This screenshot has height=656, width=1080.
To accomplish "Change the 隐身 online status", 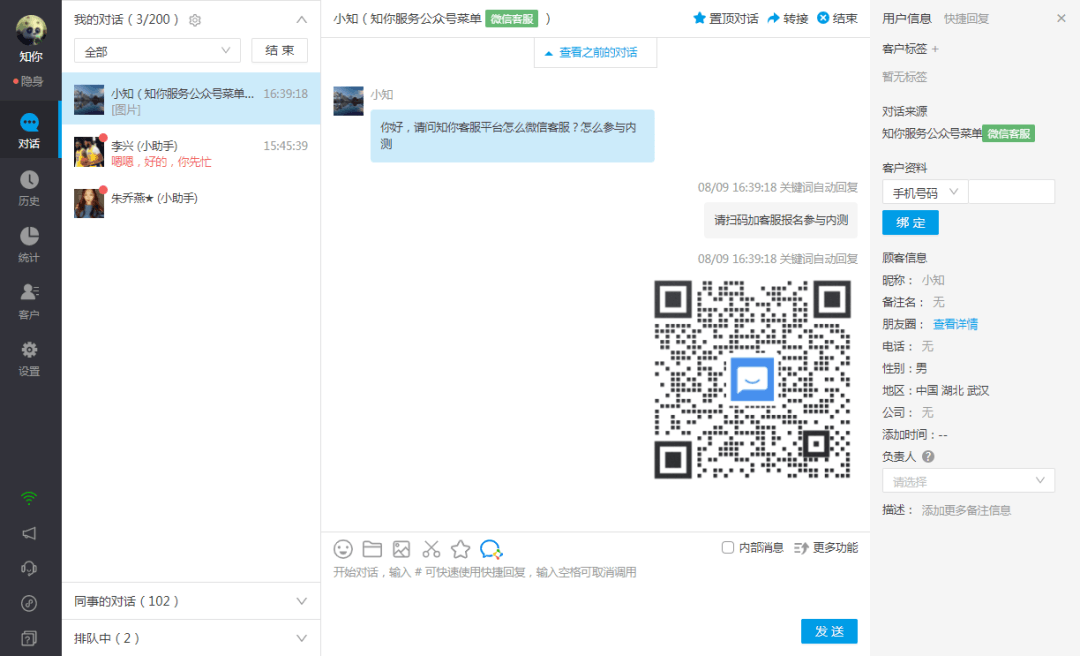I will tap(28, 81).
